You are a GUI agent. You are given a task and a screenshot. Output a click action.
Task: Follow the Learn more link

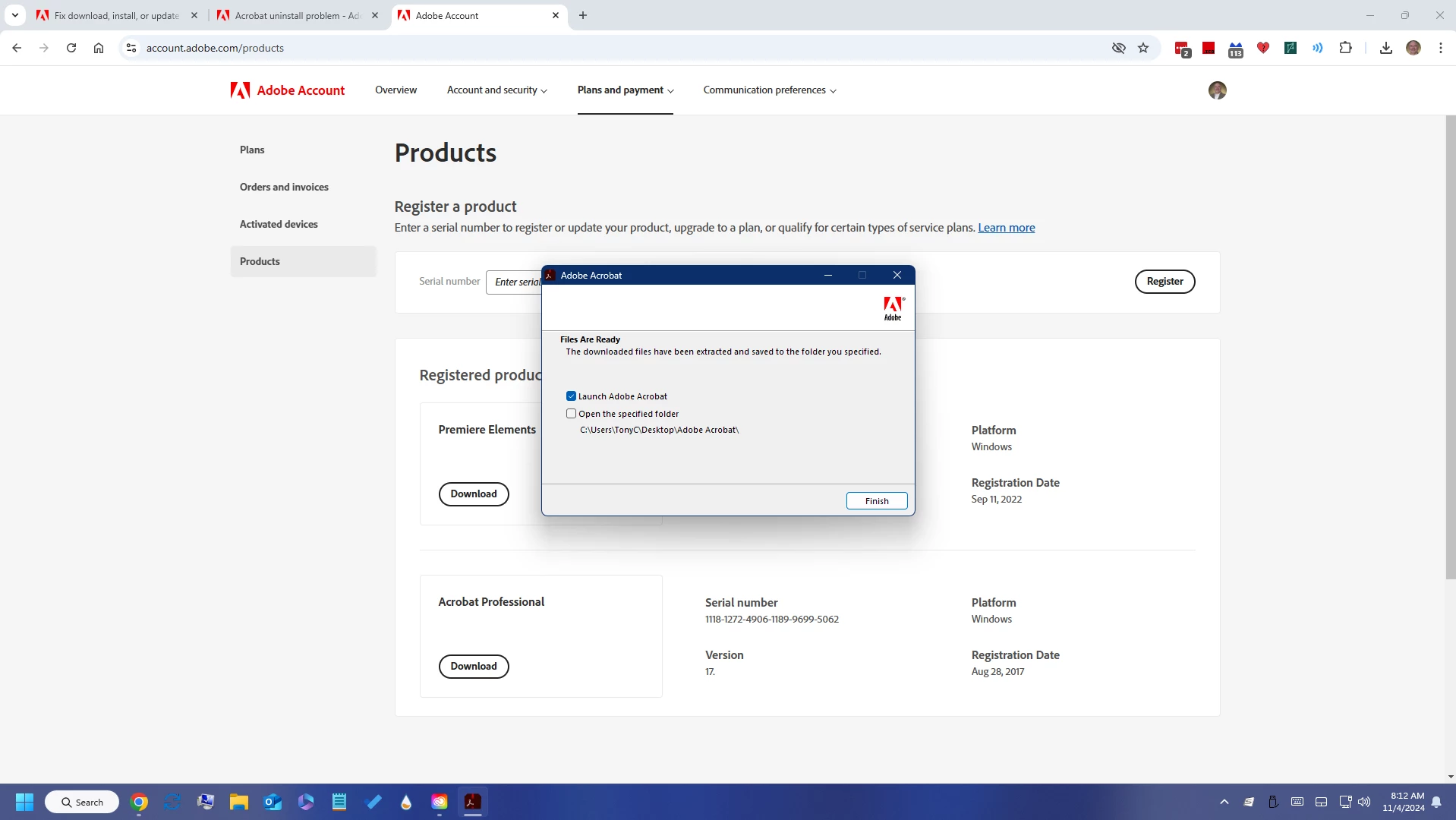point(1006,228)
